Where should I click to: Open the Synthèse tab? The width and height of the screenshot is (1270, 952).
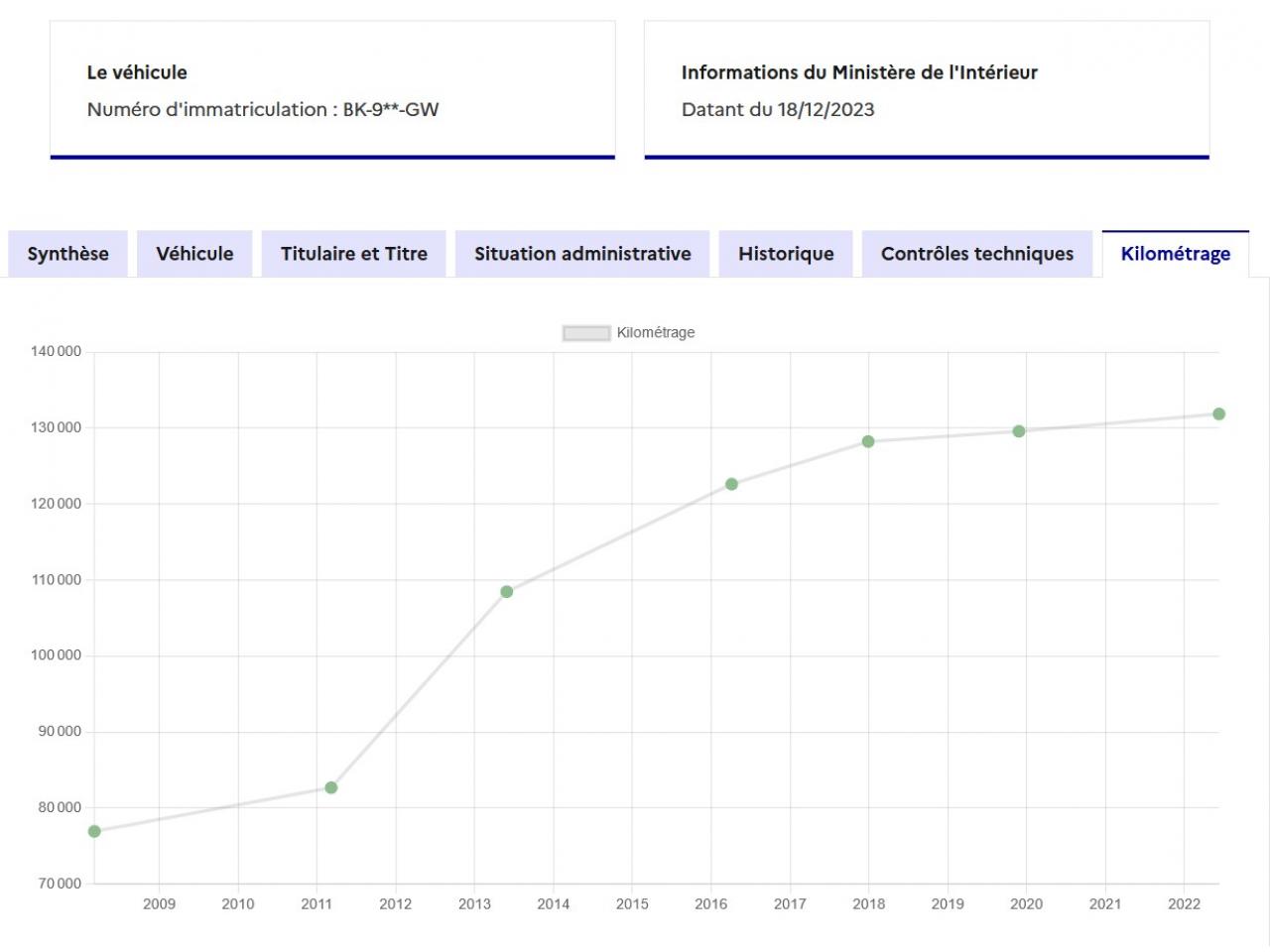(67, 254)
